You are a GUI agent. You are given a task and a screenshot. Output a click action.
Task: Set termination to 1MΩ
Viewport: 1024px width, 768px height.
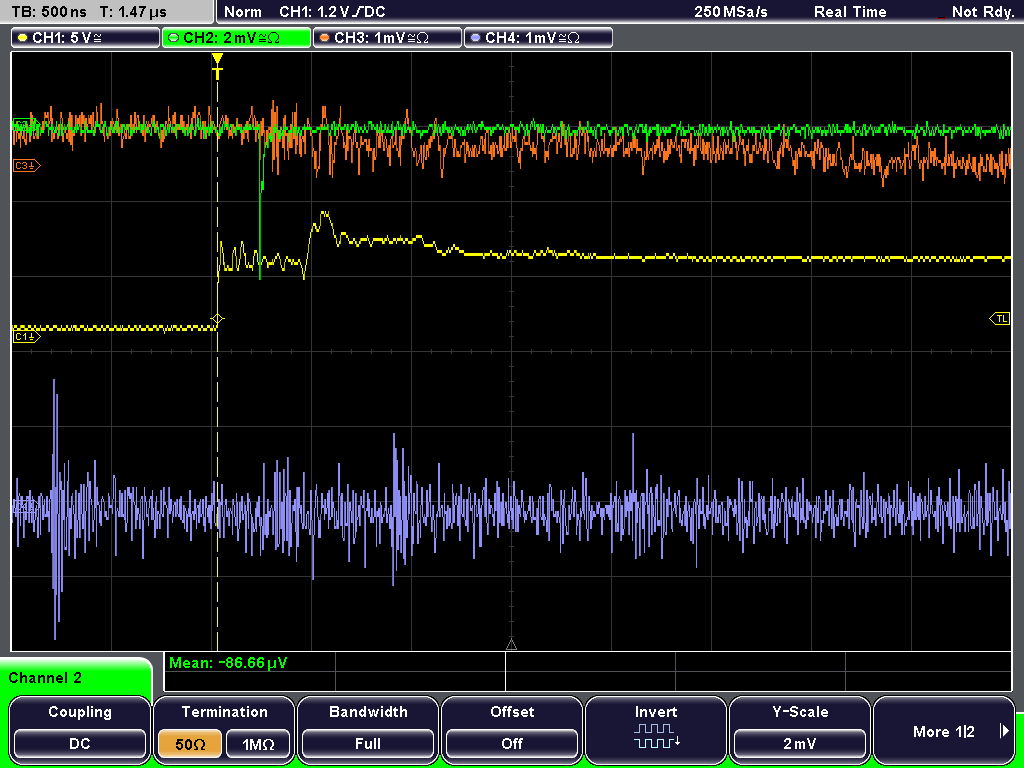point(258,744)
